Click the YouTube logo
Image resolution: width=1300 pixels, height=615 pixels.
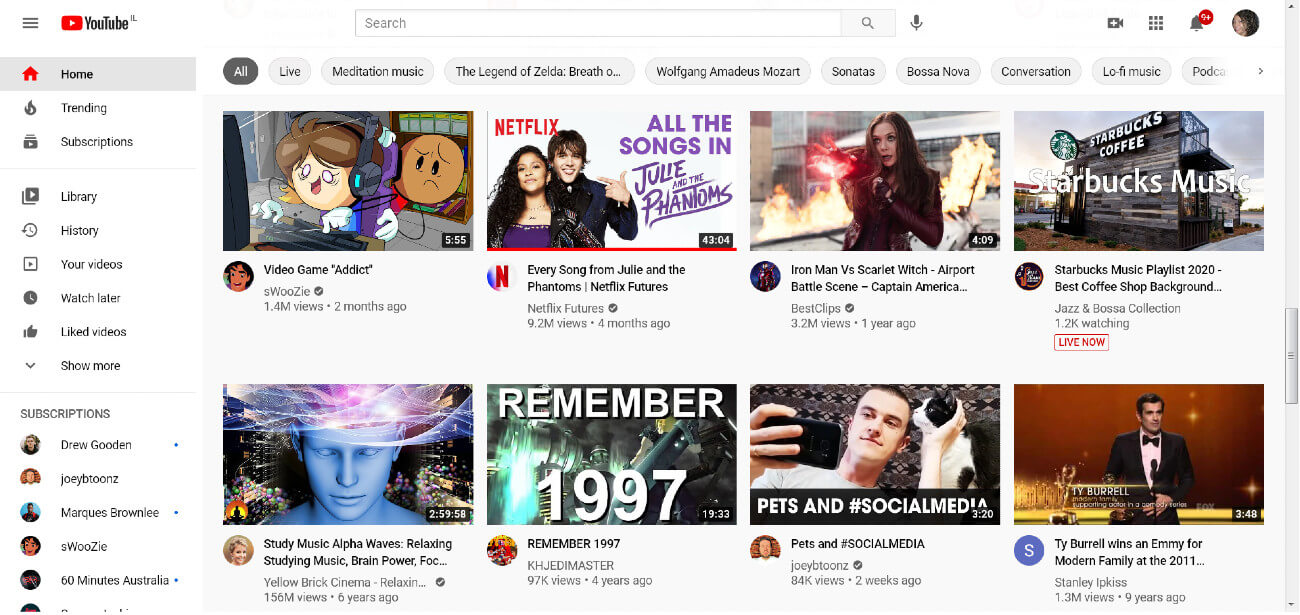click(96, 23)
